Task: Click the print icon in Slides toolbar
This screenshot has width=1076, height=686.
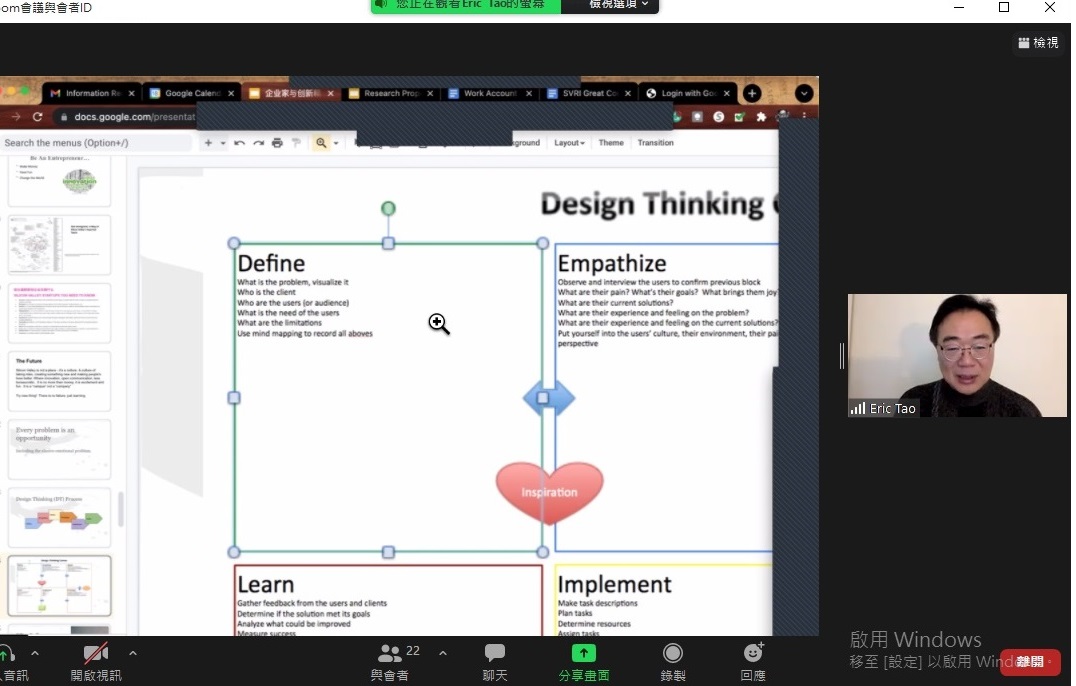Action: pyautogui.click(x=277, y=143)
